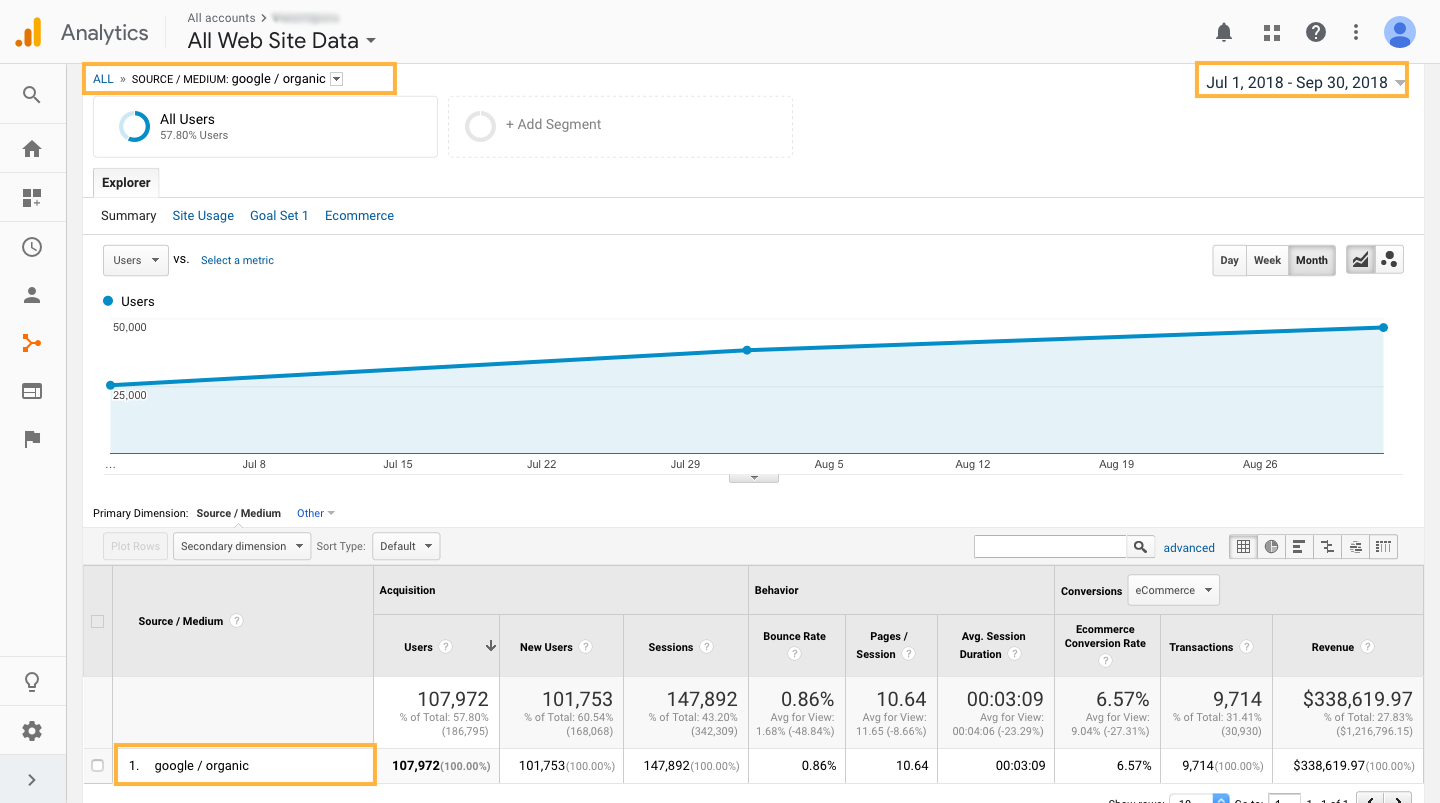Open the All Web Site Data view selector

[282, 41]
